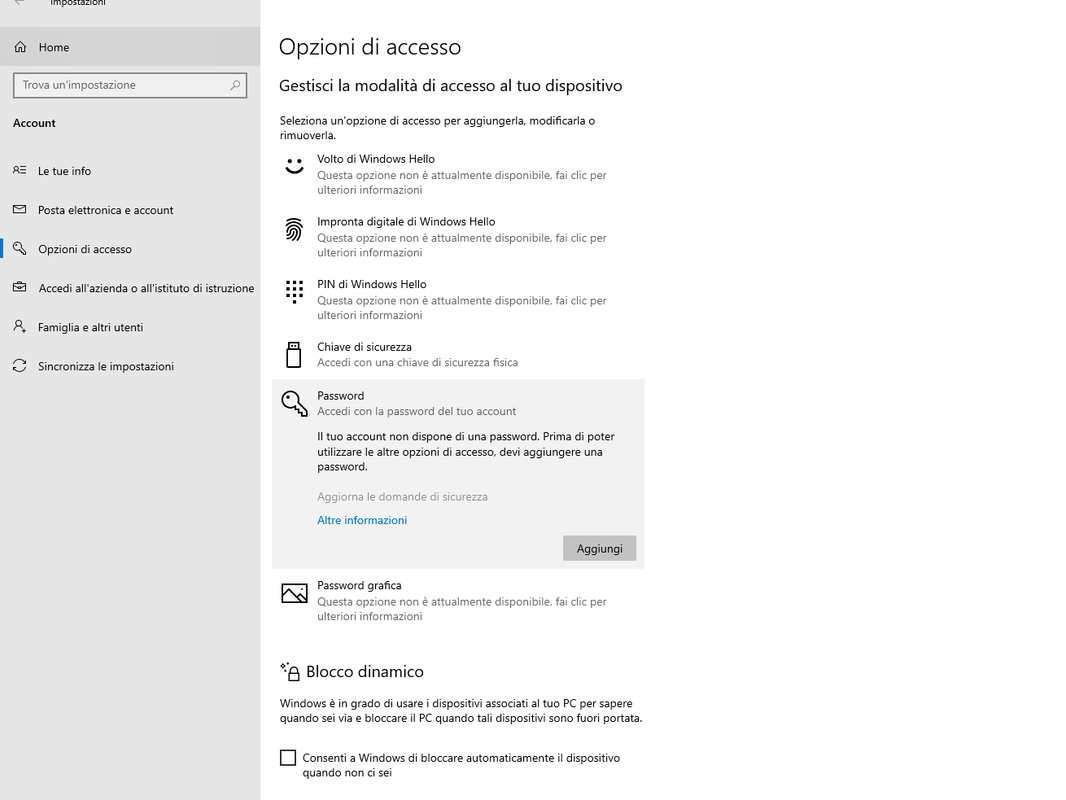The width and height of the screenshot is (1066, 800).
Task: Click the person-plus icon for Famiglia e altri utenti
Action: click(20, 326)
